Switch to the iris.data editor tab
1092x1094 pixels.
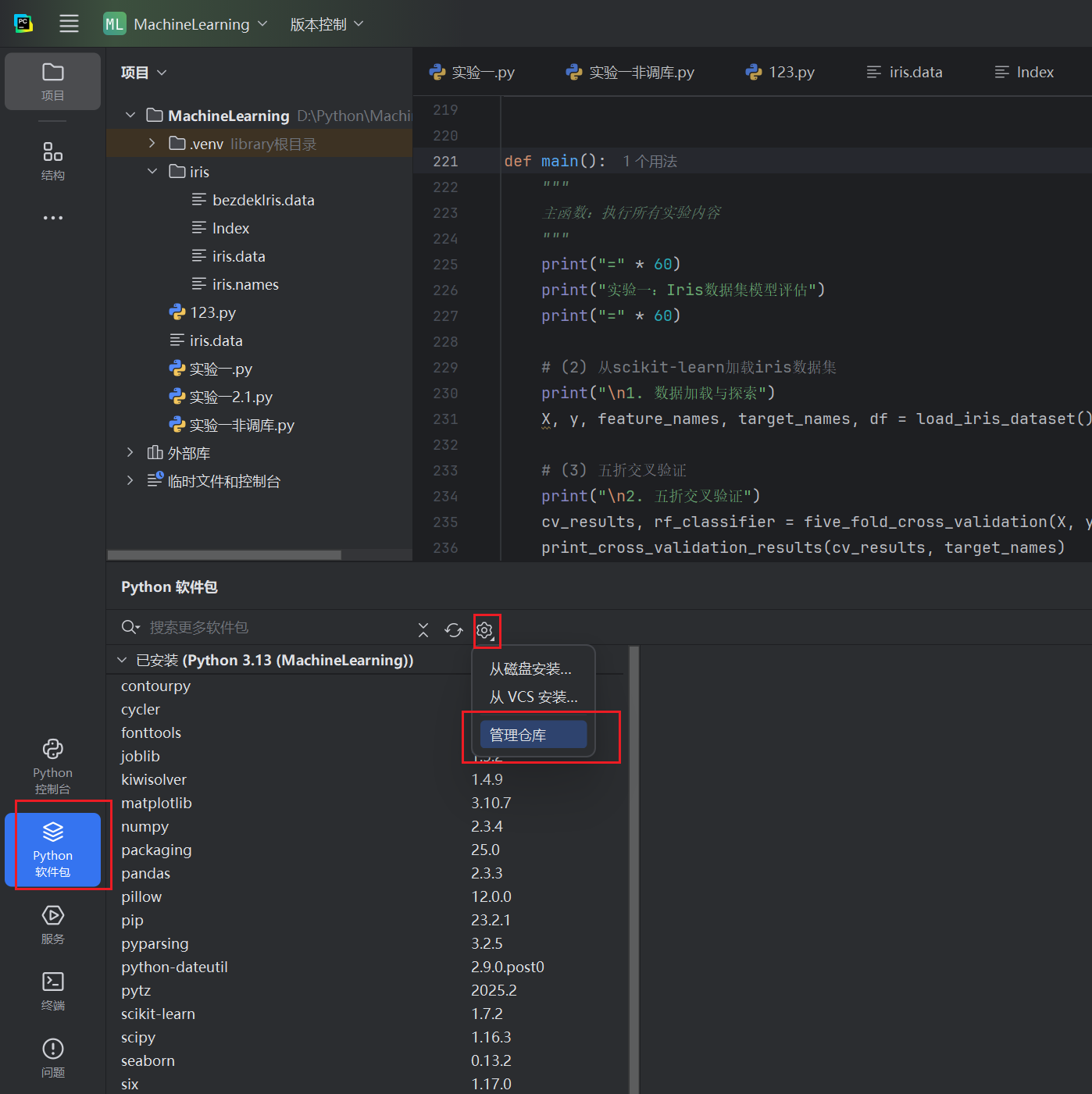(x=905, y=73)
